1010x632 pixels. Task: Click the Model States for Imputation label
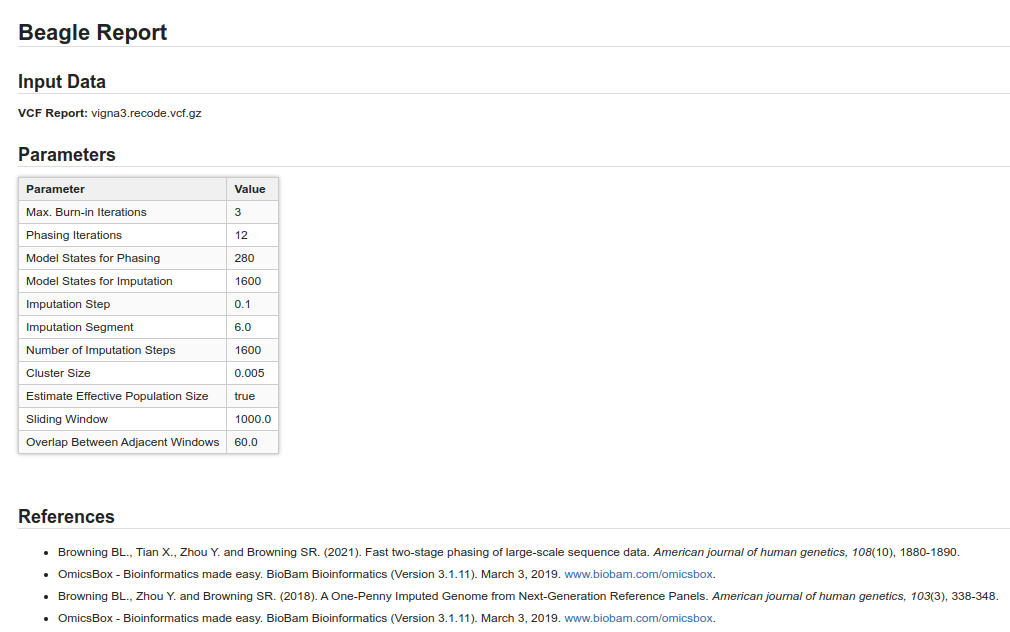click(99, 281)
